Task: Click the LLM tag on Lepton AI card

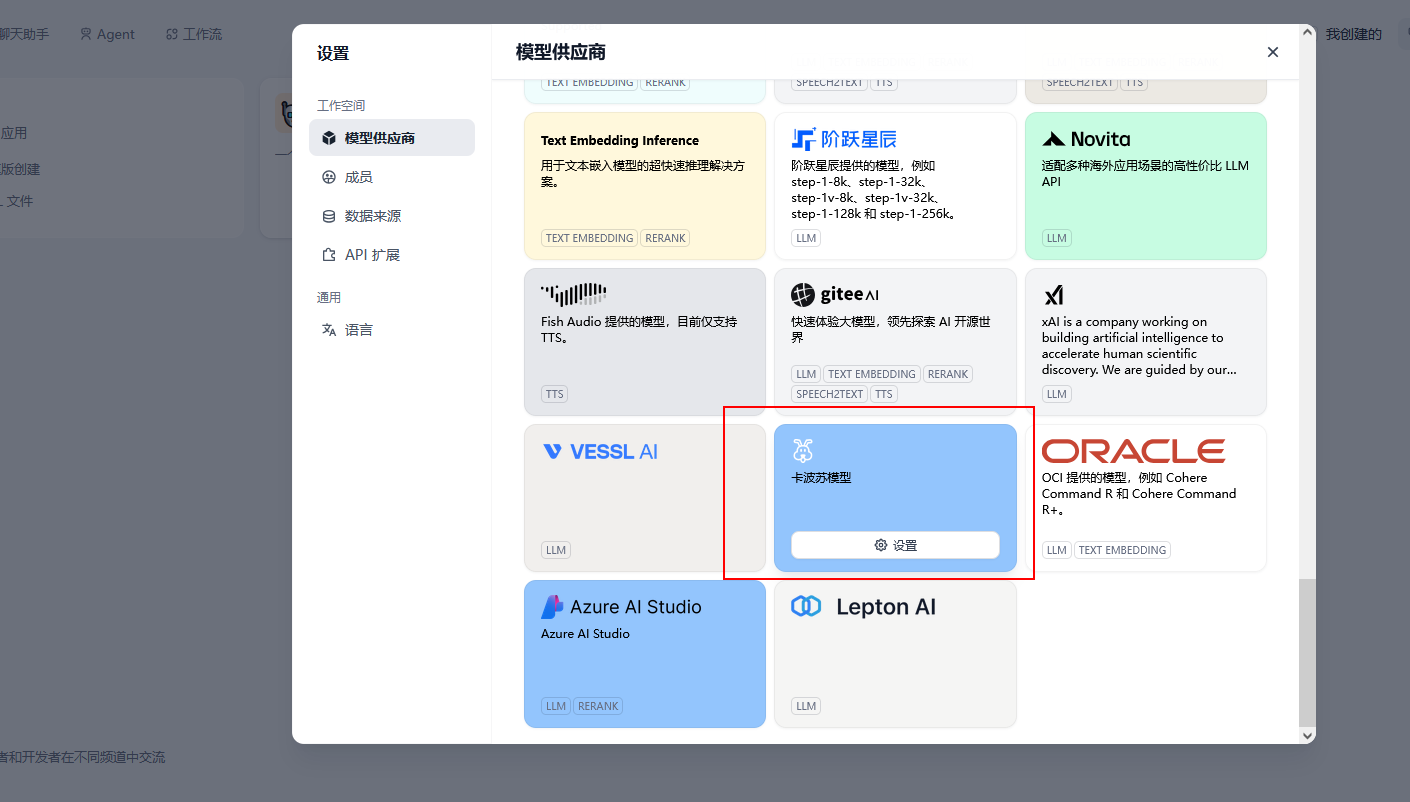Action: pyautogui.click(x=806, y=706)
